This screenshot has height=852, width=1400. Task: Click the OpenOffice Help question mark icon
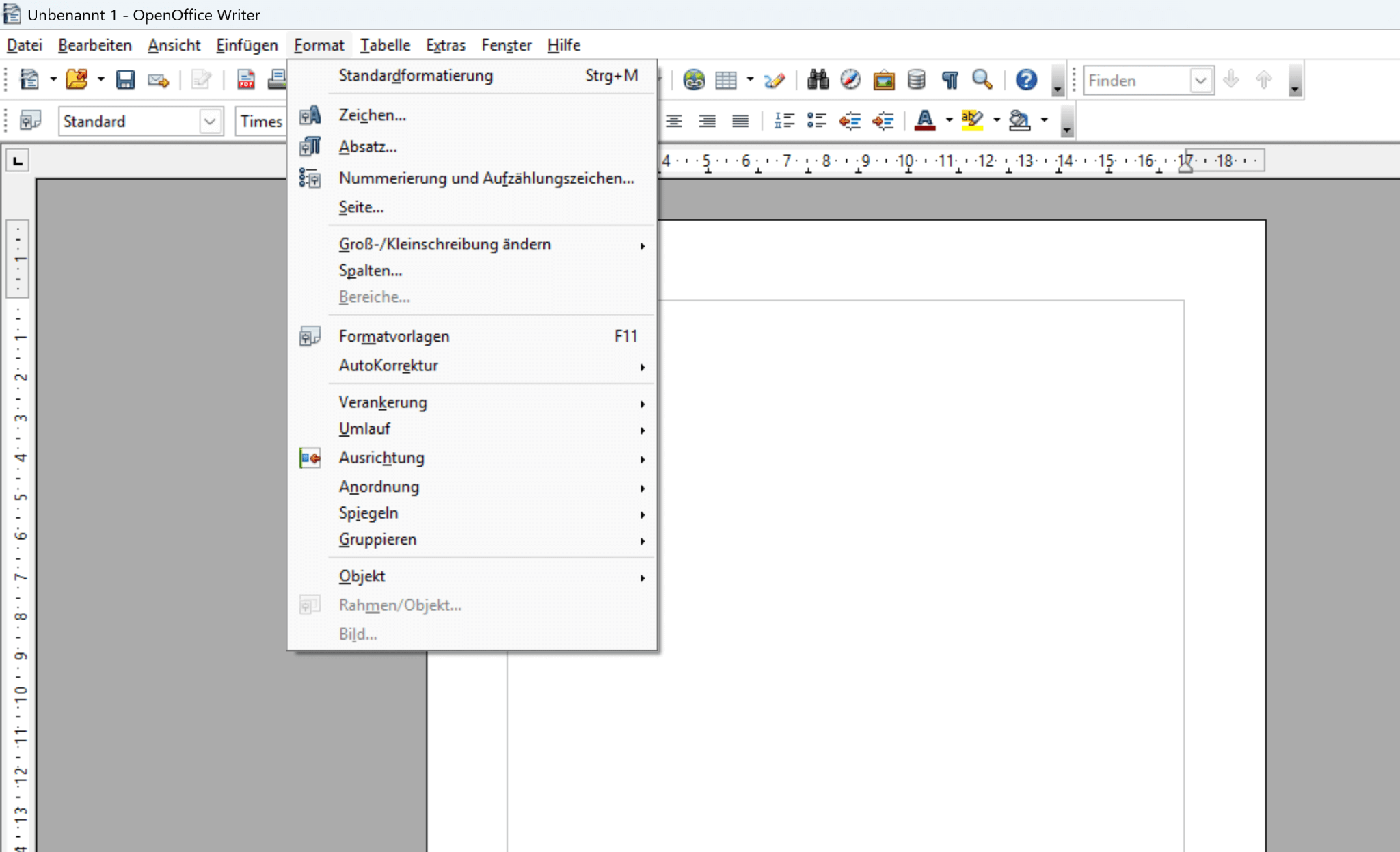(x=1025, y=80)
